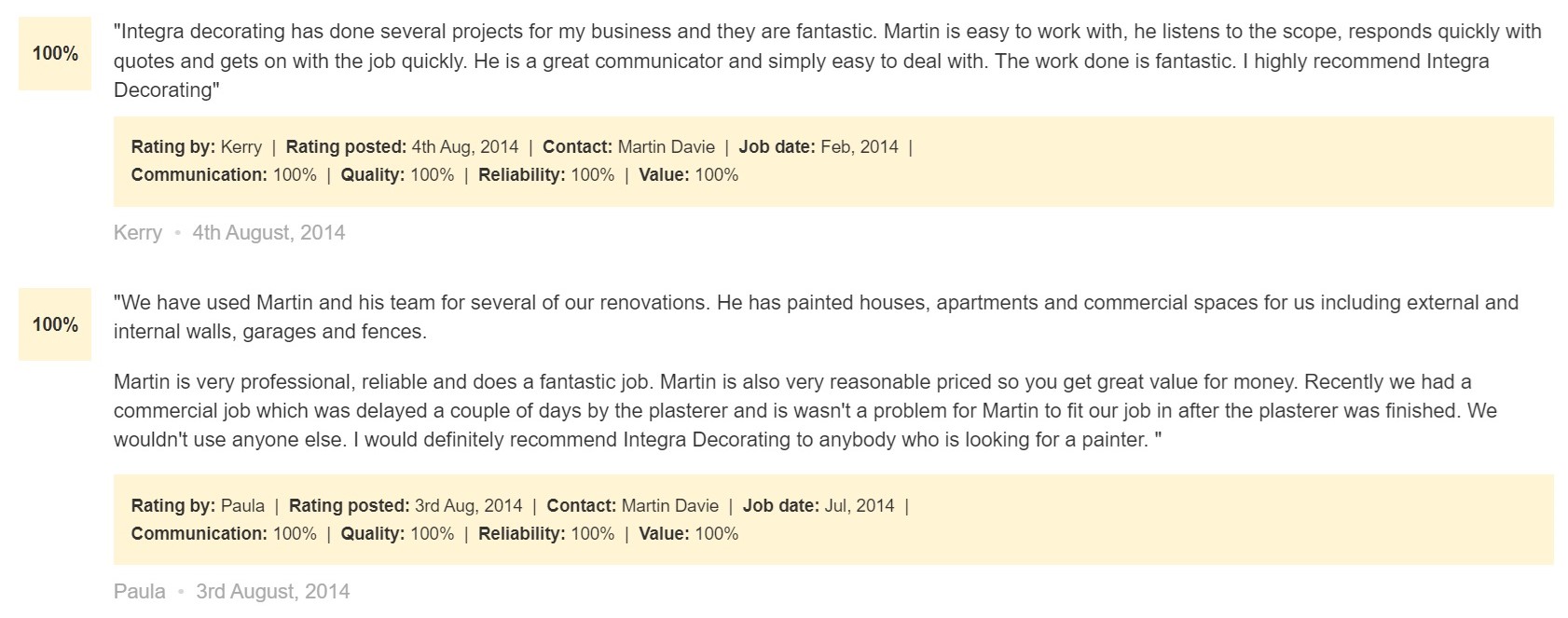
Task: Click Contact: Martin Davie in Kerry's review
Action: pyautogui.click(x=628, y=146)
